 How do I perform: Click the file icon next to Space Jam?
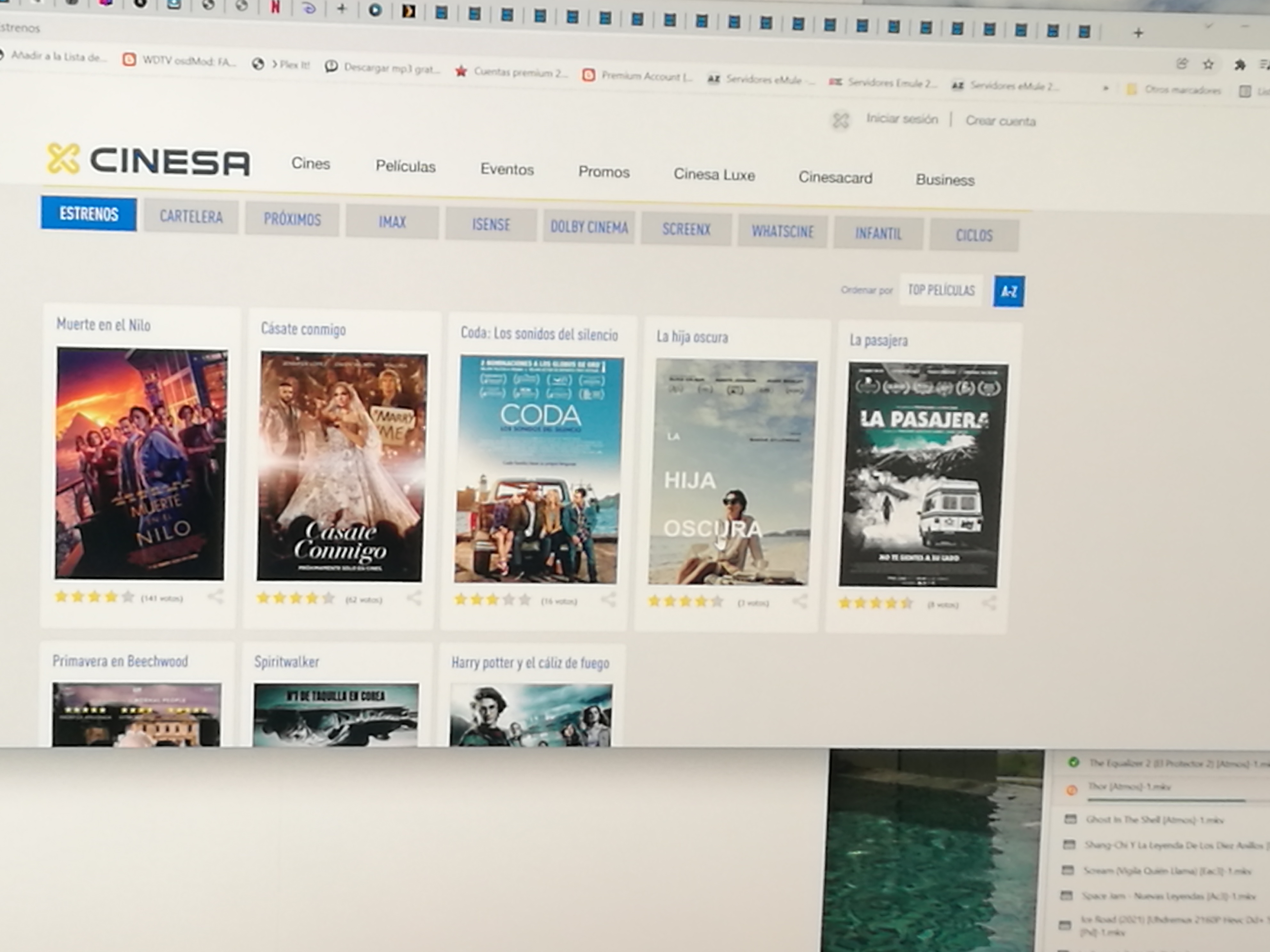click(x=1067, y=895)
